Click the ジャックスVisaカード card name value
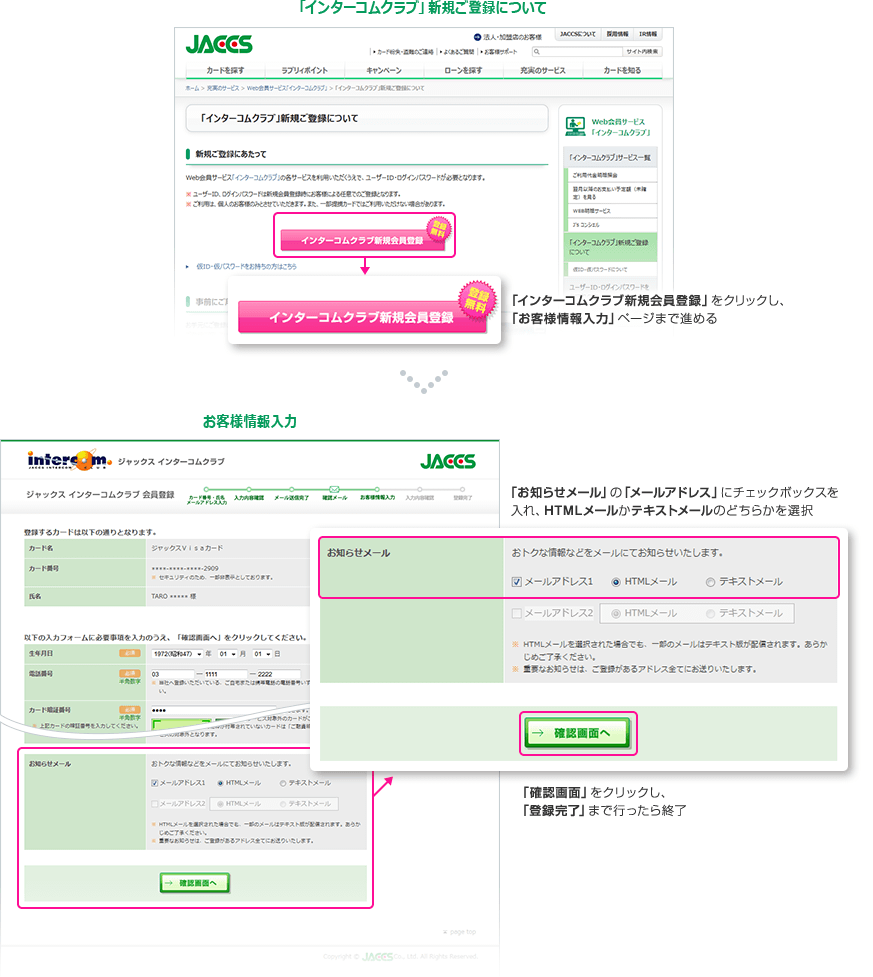This screenshot has width=873, height=977. 187,548
